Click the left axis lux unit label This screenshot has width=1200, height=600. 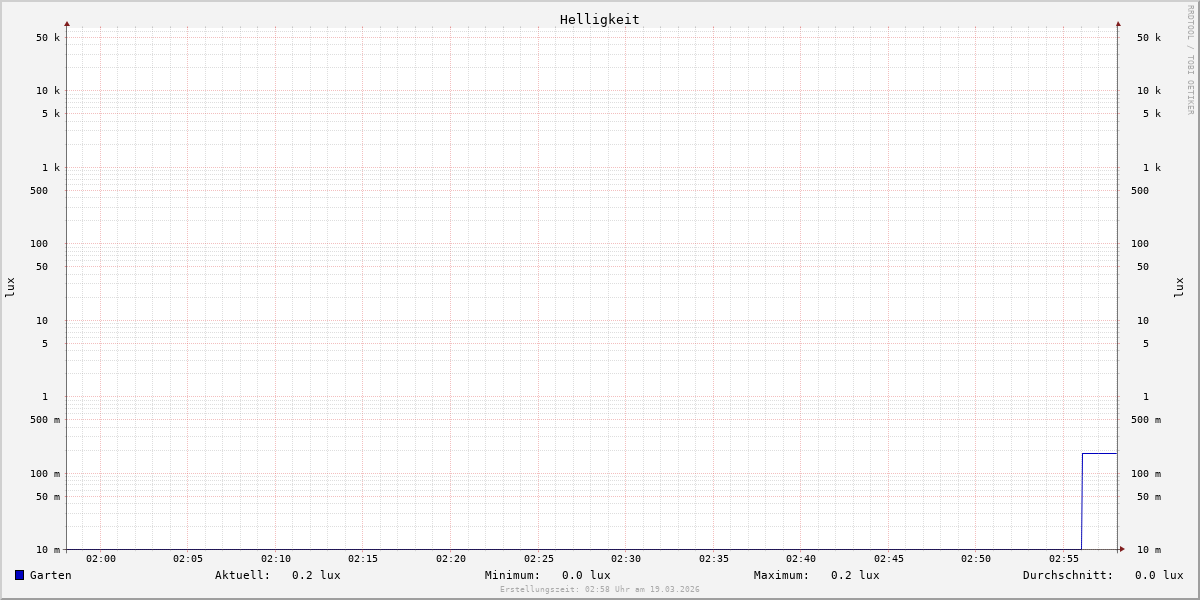[10, 287]
